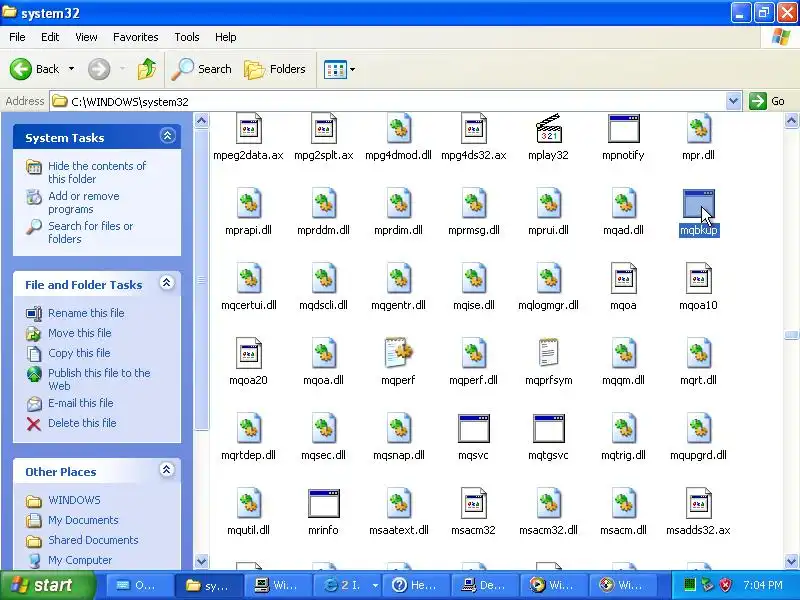The image size is (800, 600).
Task: Open the View menu
Action: 86,37
